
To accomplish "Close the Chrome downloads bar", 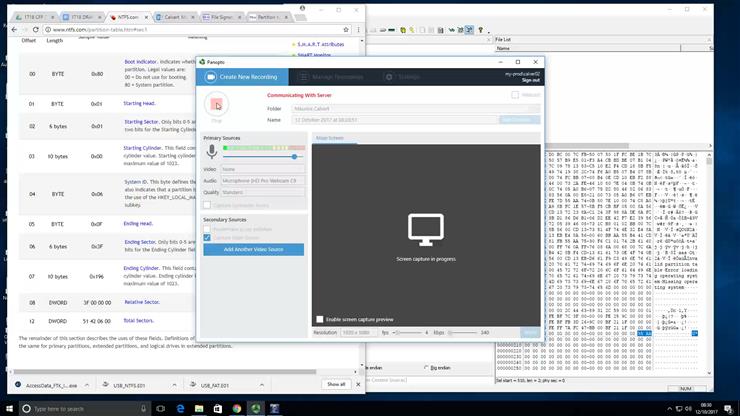I will coord(358,384).
